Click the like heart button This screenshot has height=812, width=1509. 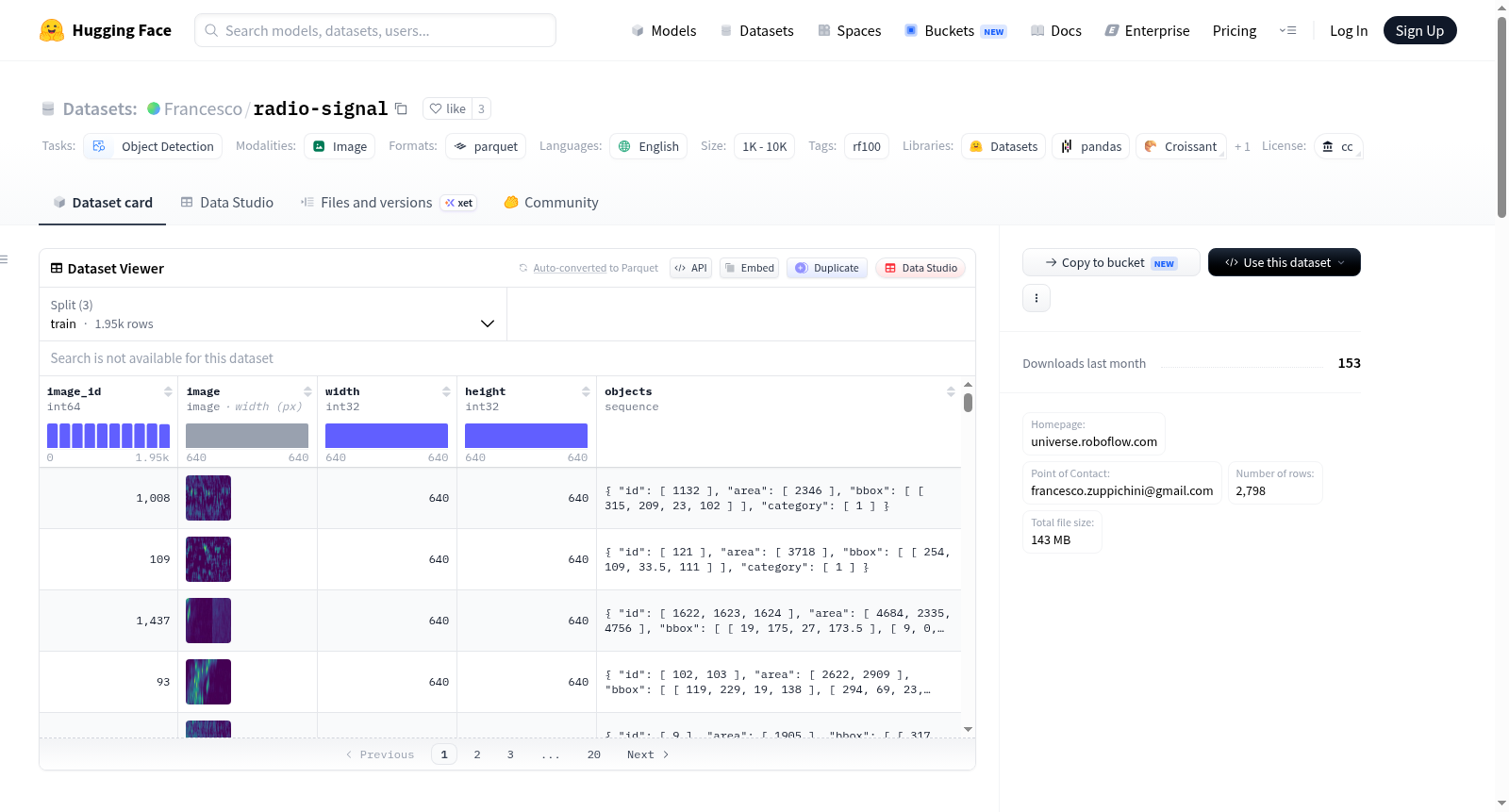click(447, 108)
